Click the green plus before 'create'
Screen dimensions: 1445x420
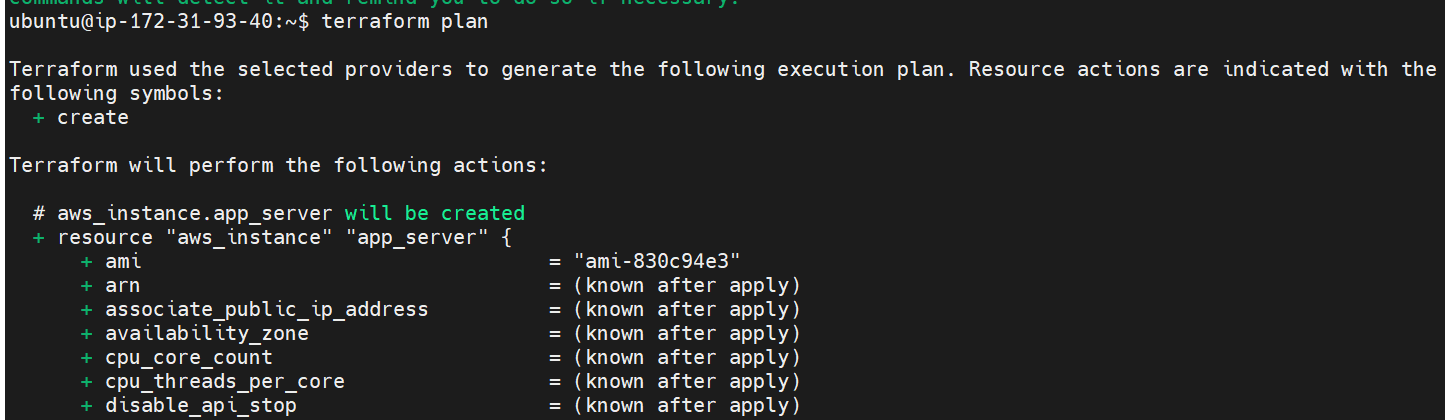coord(39,117)
